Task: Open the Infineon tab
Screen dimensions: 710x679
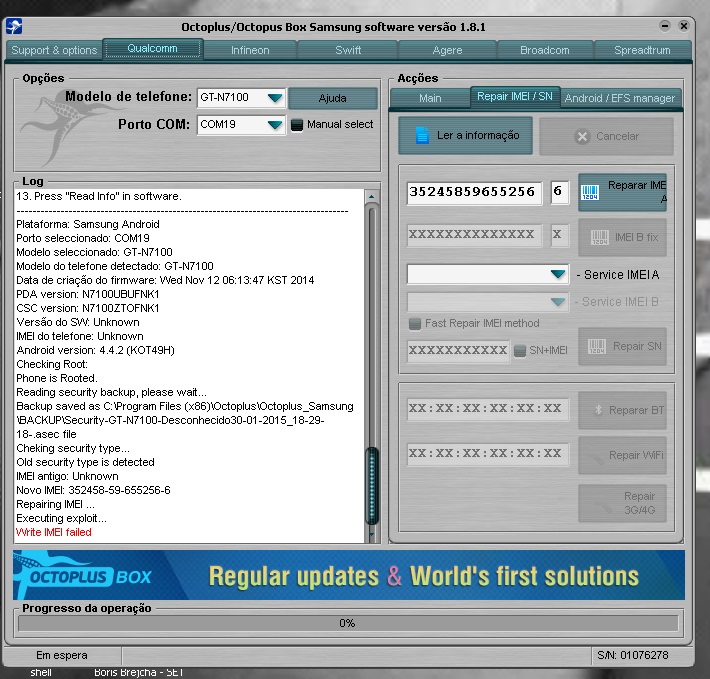Action: [250, 50]
